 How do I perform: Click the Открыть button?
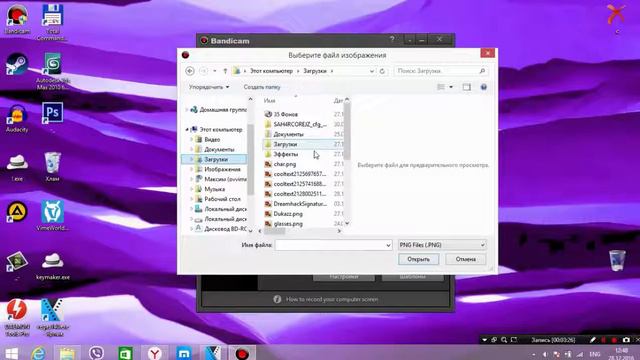pyautogui.click(x=418, y=259)
